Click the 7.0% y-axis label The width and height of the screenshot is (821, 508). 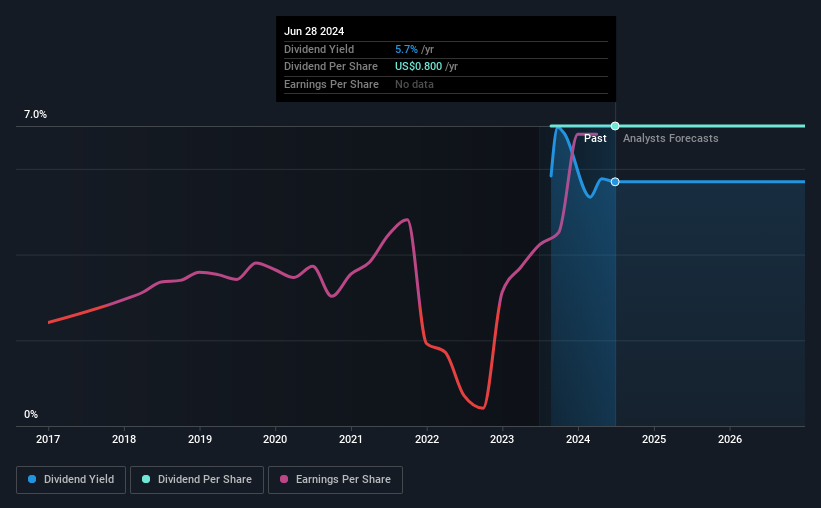[35, 114]
